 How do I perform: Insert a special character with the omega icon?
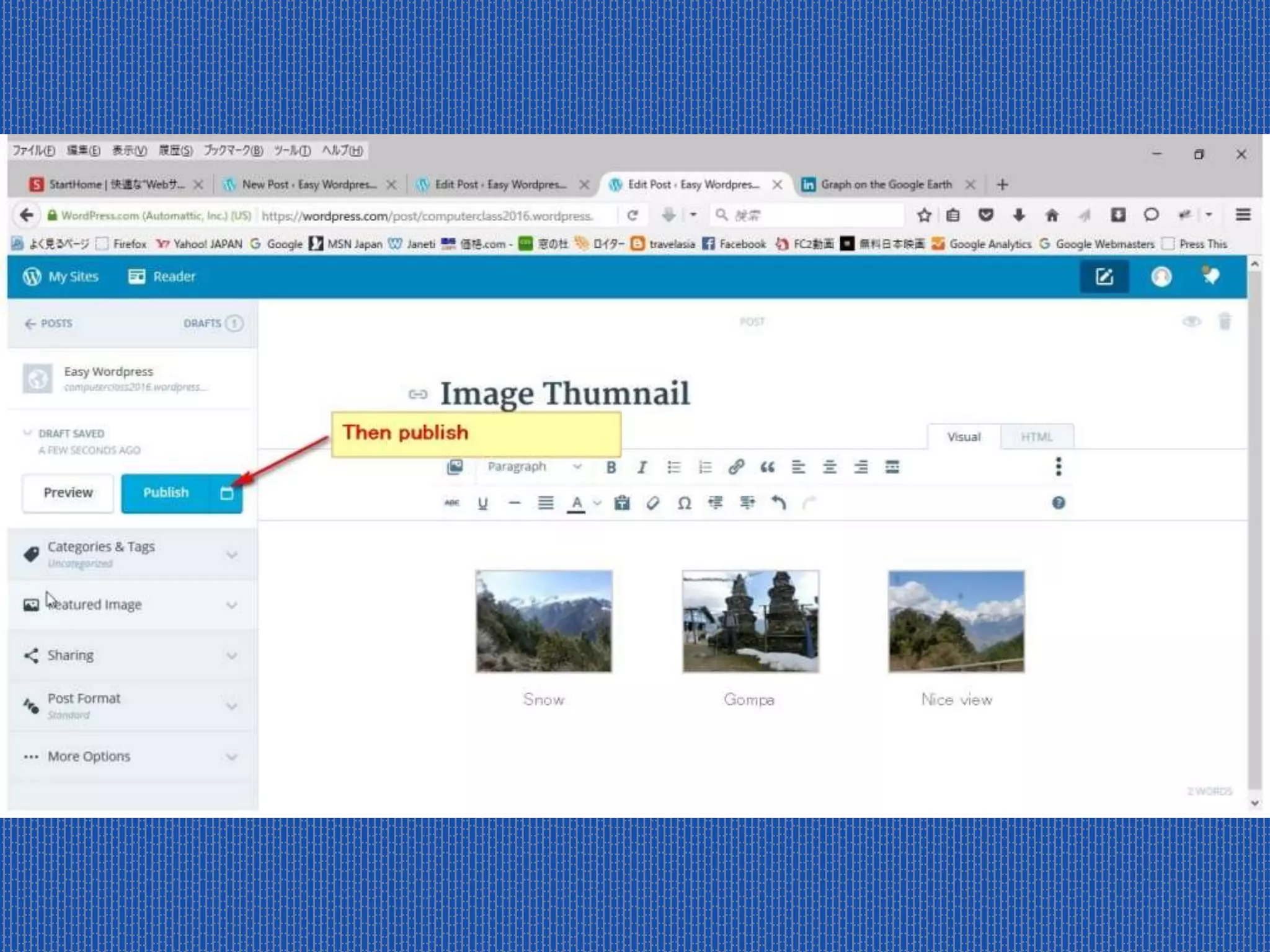(684, 503)
